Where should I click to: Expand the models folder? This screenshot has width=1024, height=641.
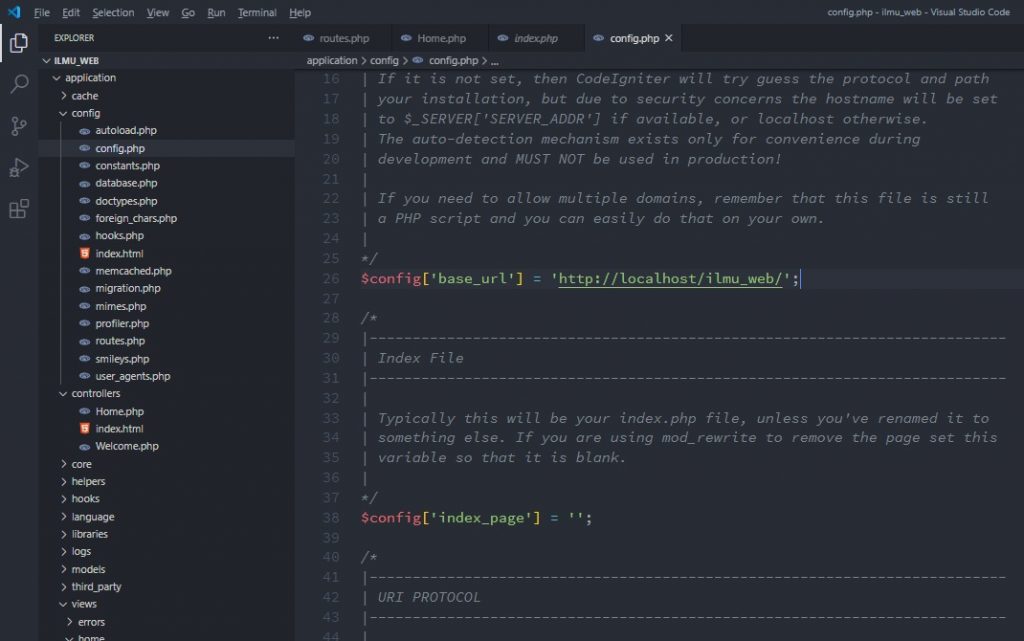coord(88,569)
